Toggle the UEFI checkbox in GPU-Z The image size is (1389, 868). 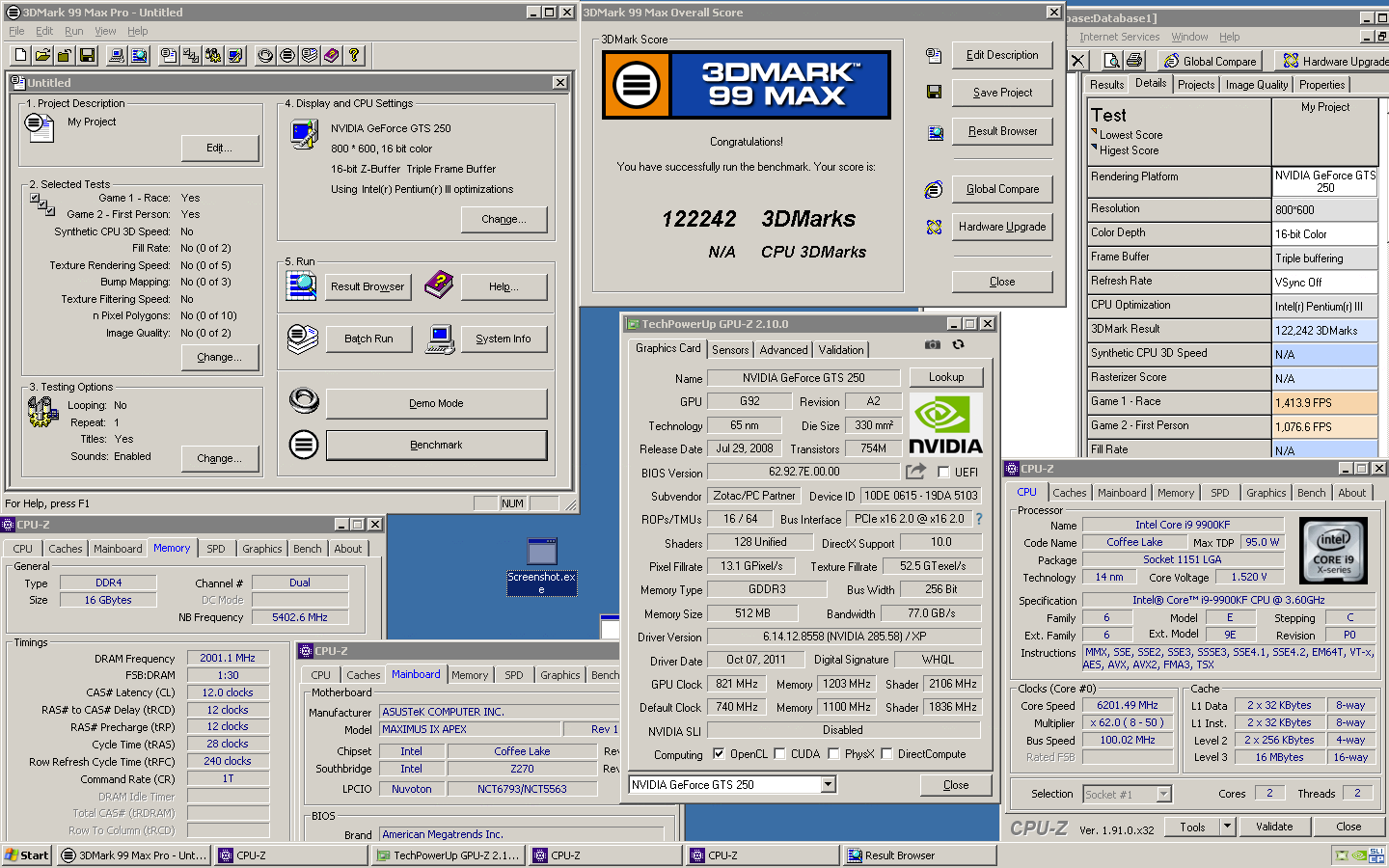point(943,473)
